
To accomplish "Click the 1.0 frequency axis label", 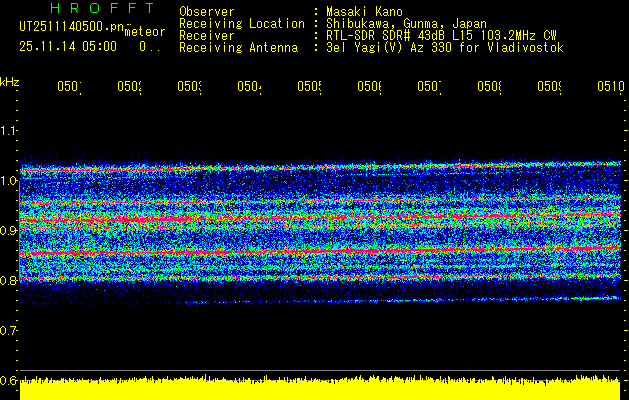I will [8, 180].
